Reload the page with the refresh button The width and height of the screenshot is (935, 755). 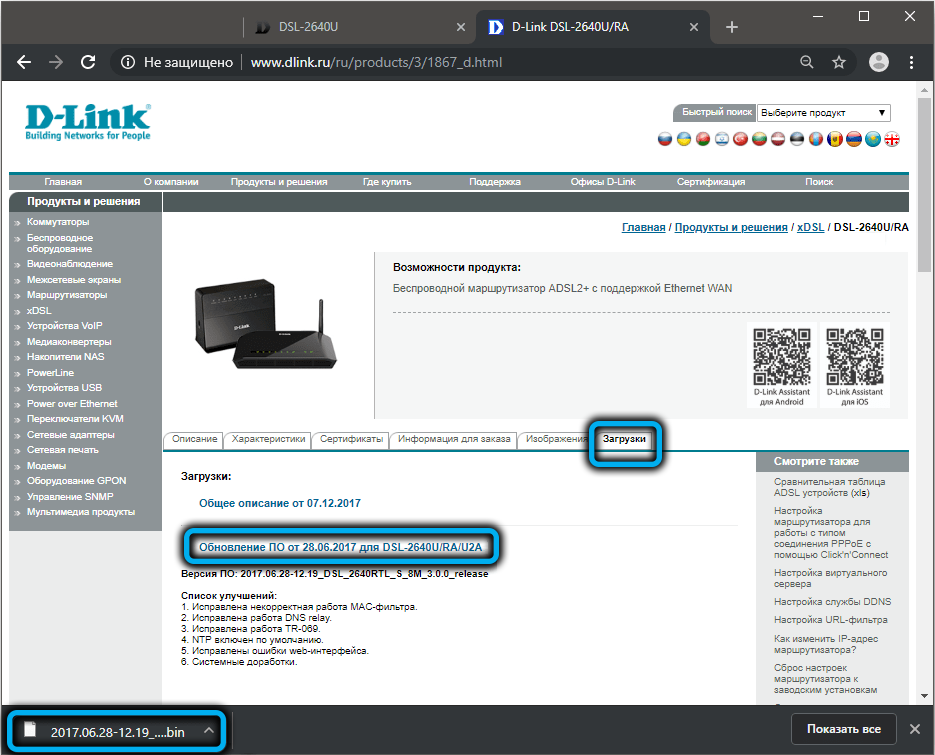[x=88, y=63]
